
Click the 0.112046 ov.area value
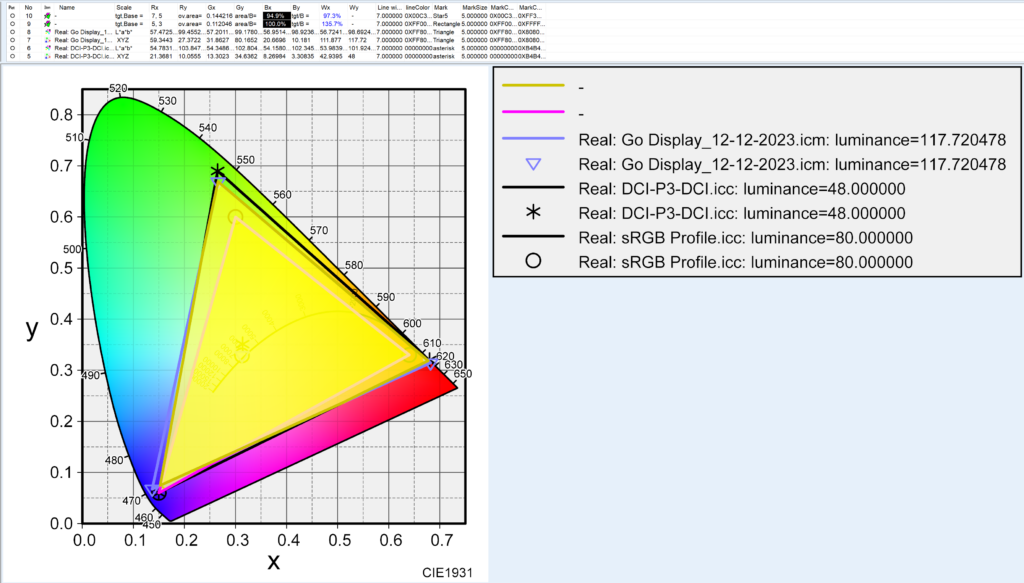pyautogui.click(x=219, y=24)
